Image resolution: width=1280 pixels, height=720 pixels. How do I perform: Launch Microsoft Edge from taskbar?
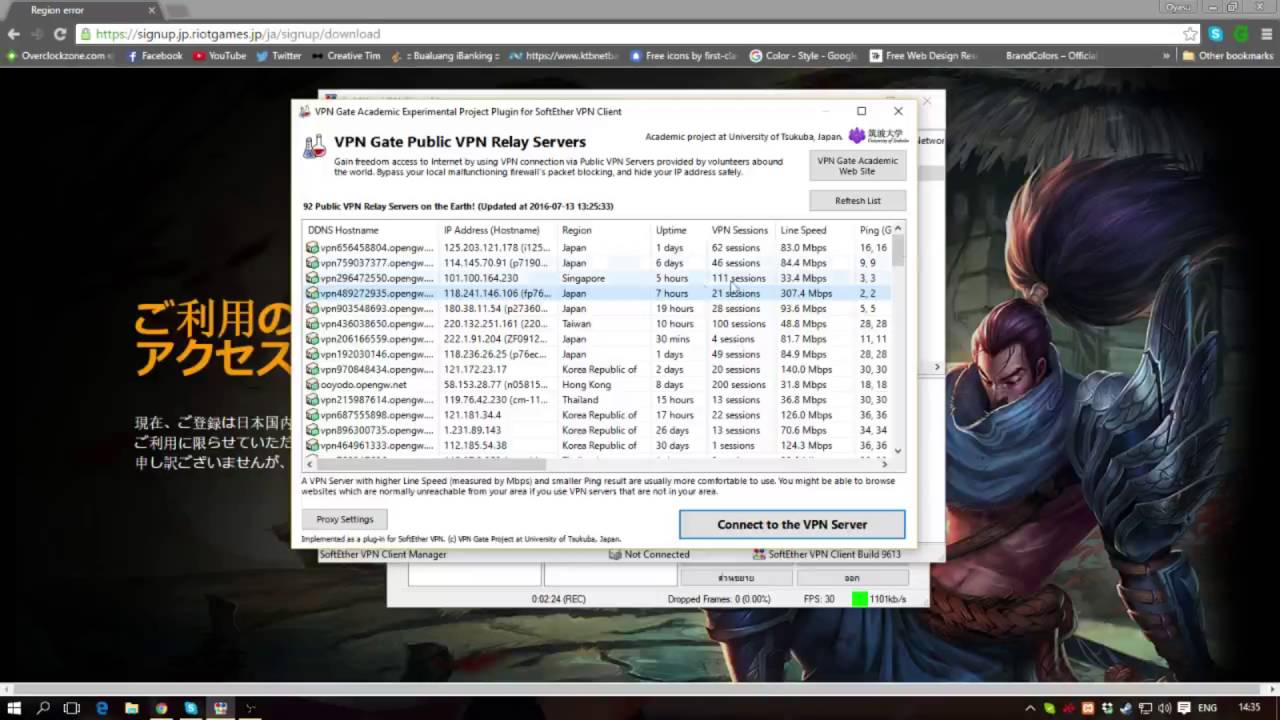pos(102,708)
